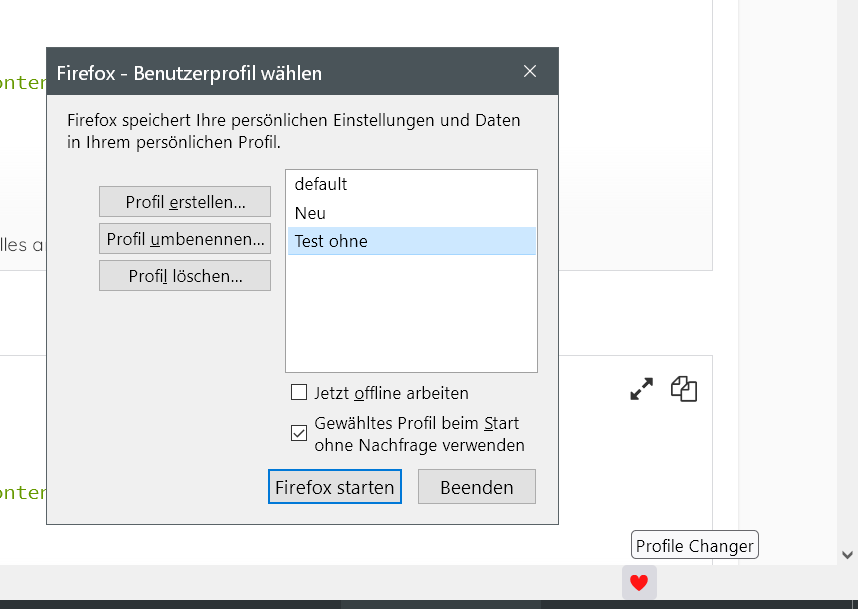Select the default profile in list
This screenshot has height=609, width=858.
(x=321, y=184)
